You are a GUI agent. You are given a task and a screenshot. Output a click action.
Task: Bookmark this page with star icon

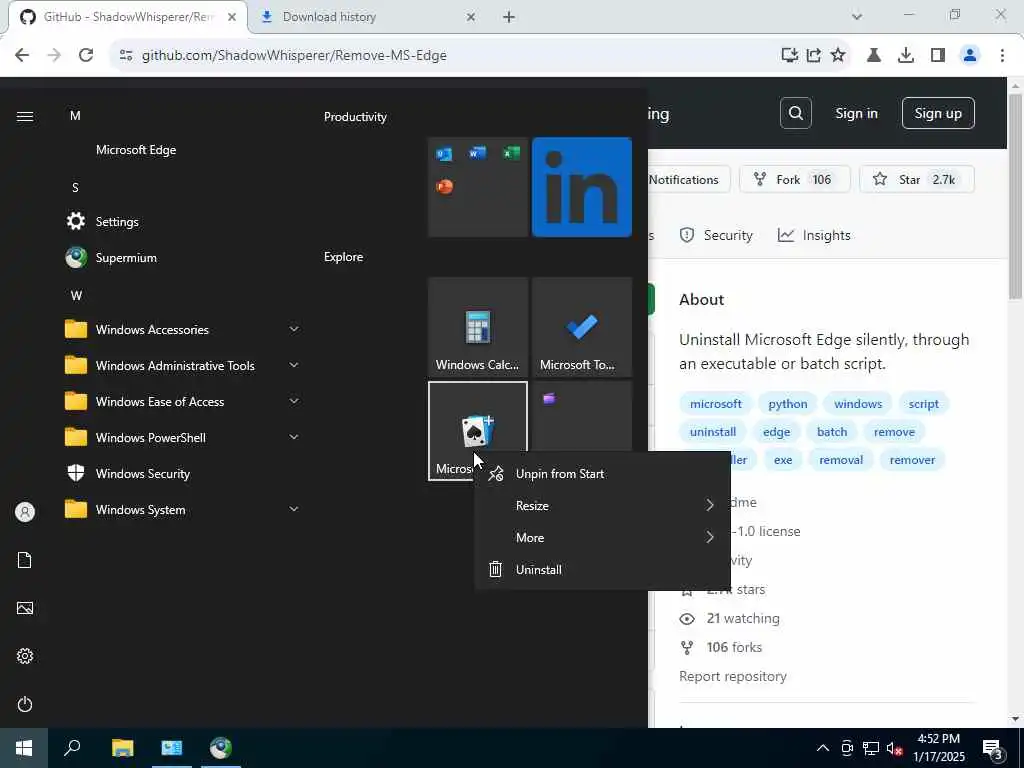pos(838,55)
